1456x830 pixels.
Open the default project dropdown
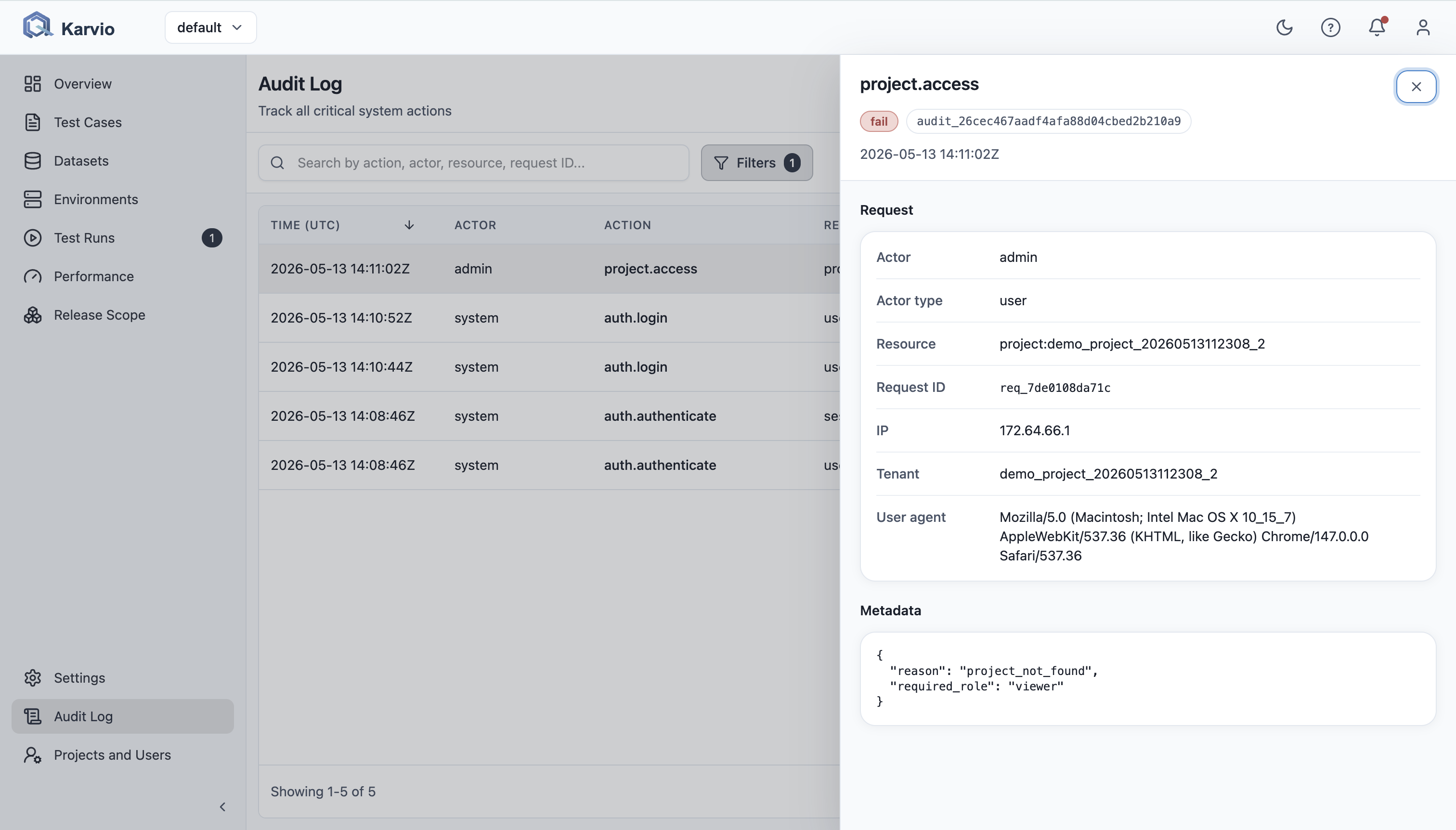(x=210, y=27)
